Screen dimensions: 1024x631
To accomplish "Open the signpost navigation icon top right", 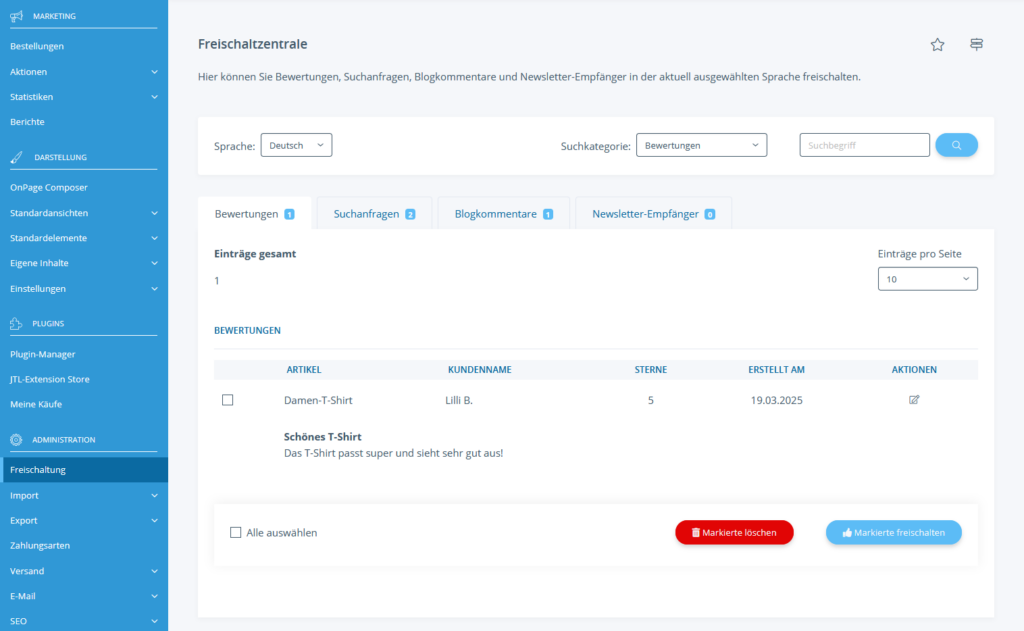I will pos(976,44).
